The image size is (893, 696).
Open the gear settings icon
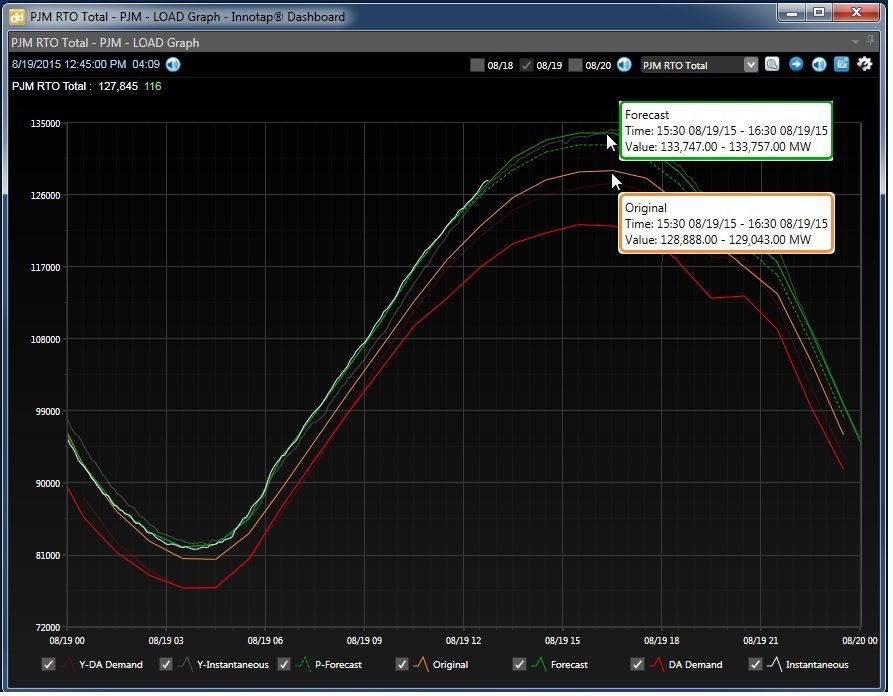point(865,64)
